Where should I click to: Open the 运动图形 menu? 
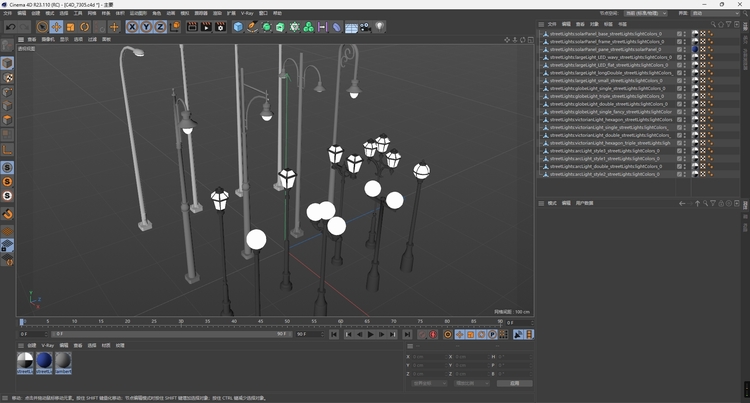pos(138,13)
